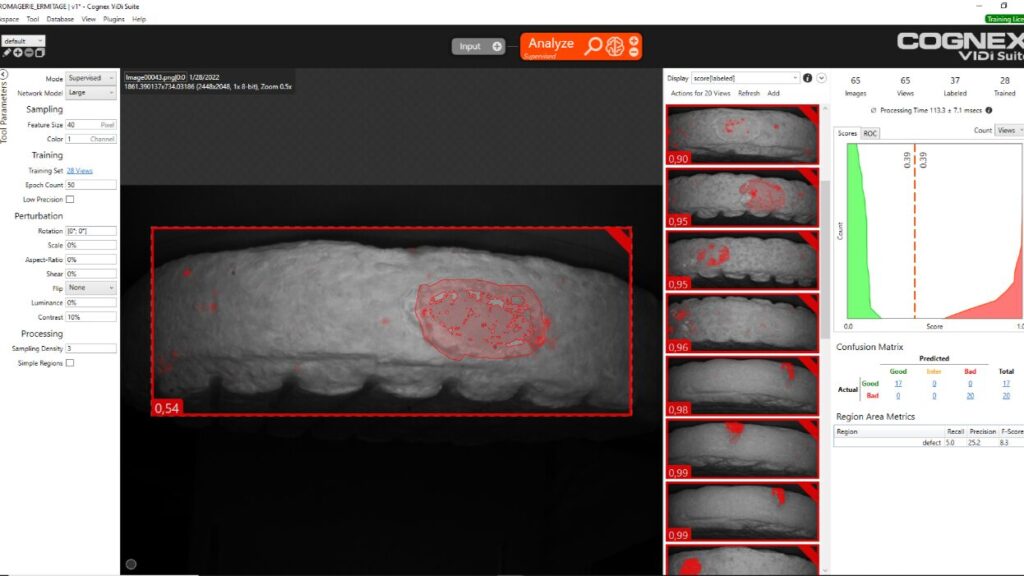Enable the Low Precision checkbox
Viewport: 1024px width, 576px height.
point(70,199)
